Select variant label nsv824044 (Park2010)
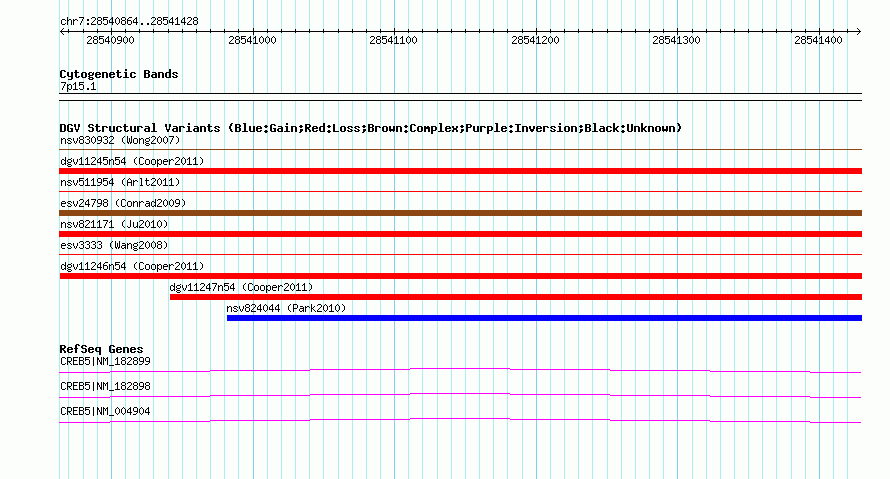 tap(286, 308)
